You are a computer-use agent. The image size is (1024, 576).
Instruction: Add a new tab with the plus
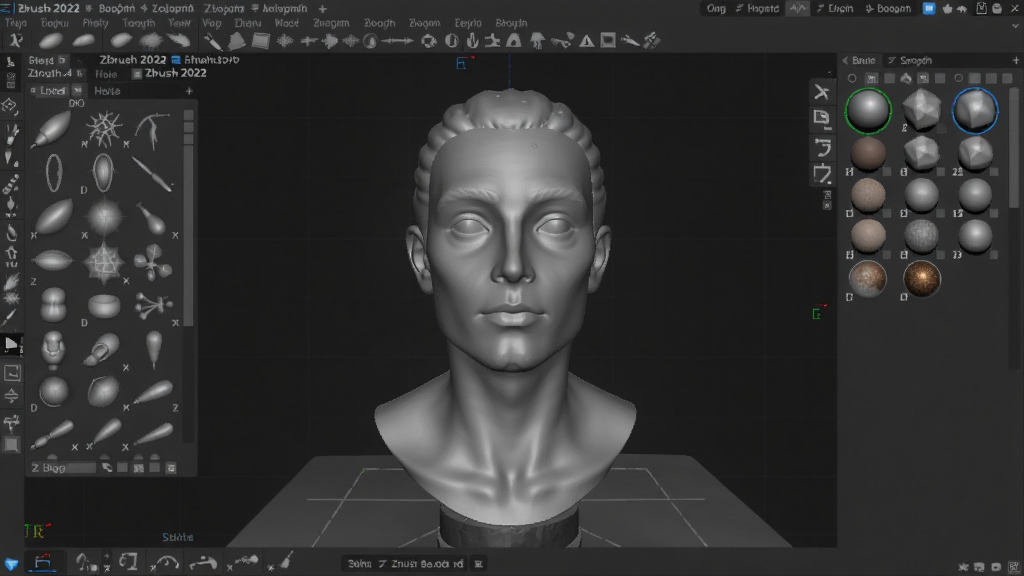(x=322, y=8)
